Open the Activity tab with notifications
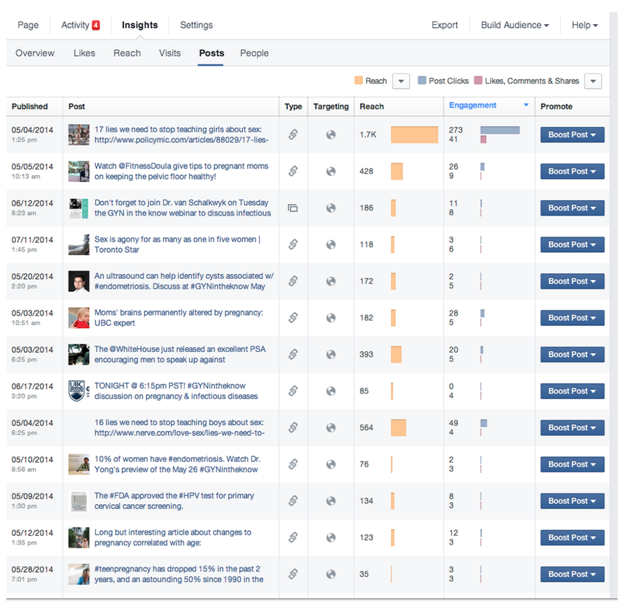 [80, 25]
